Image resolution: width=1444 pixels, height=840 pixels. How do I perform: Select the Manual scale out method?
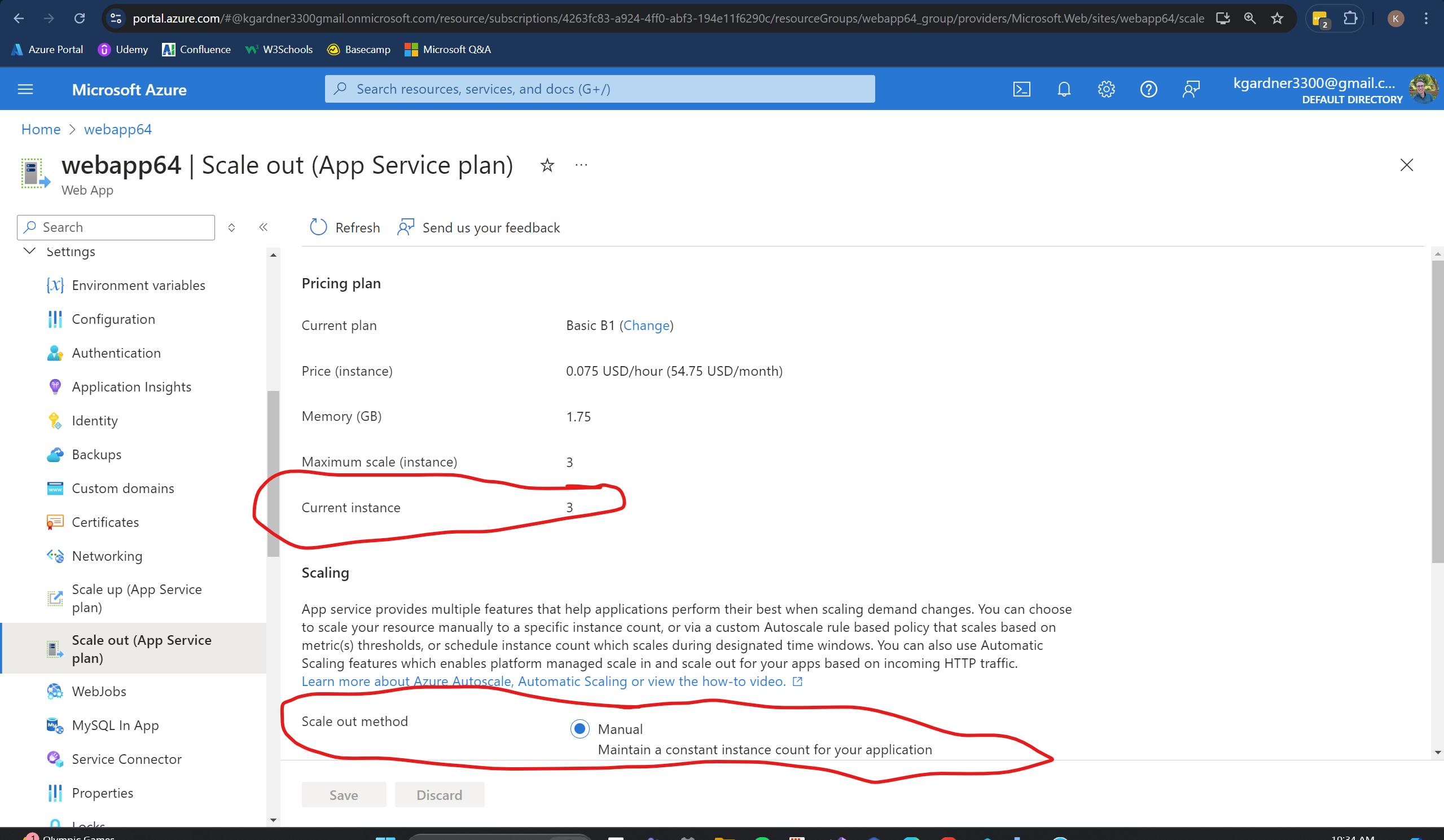pos(580,729)
